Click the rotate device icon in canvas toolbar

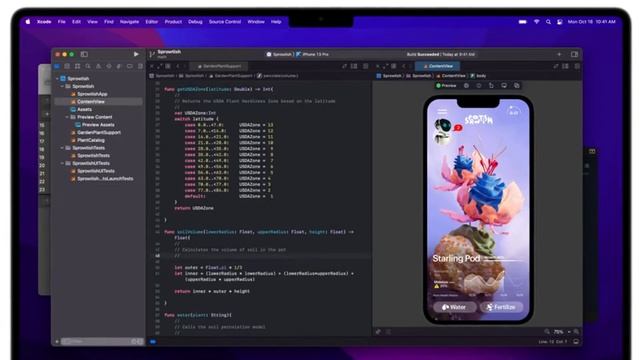pyautogui.click(x=491, y=86)
